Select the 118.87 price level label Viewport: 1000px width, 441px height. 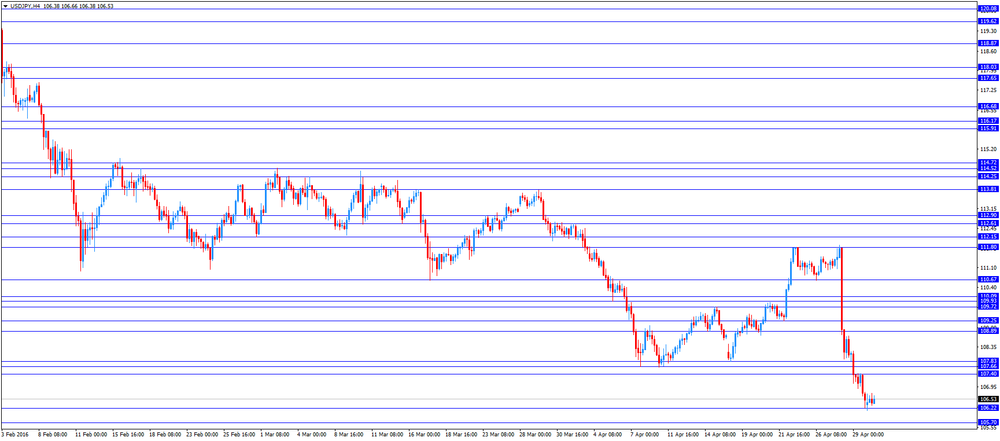point(988,43)
